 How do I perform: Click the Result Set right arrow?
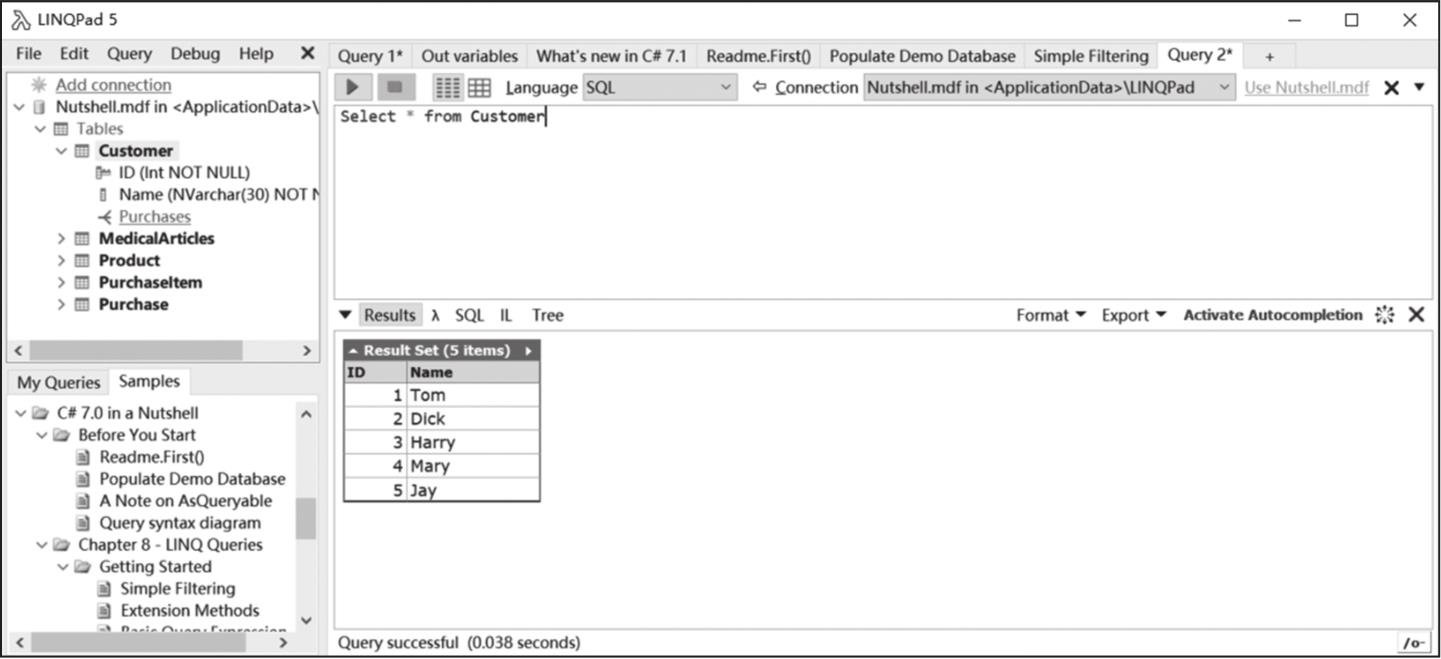pos(528,351)
